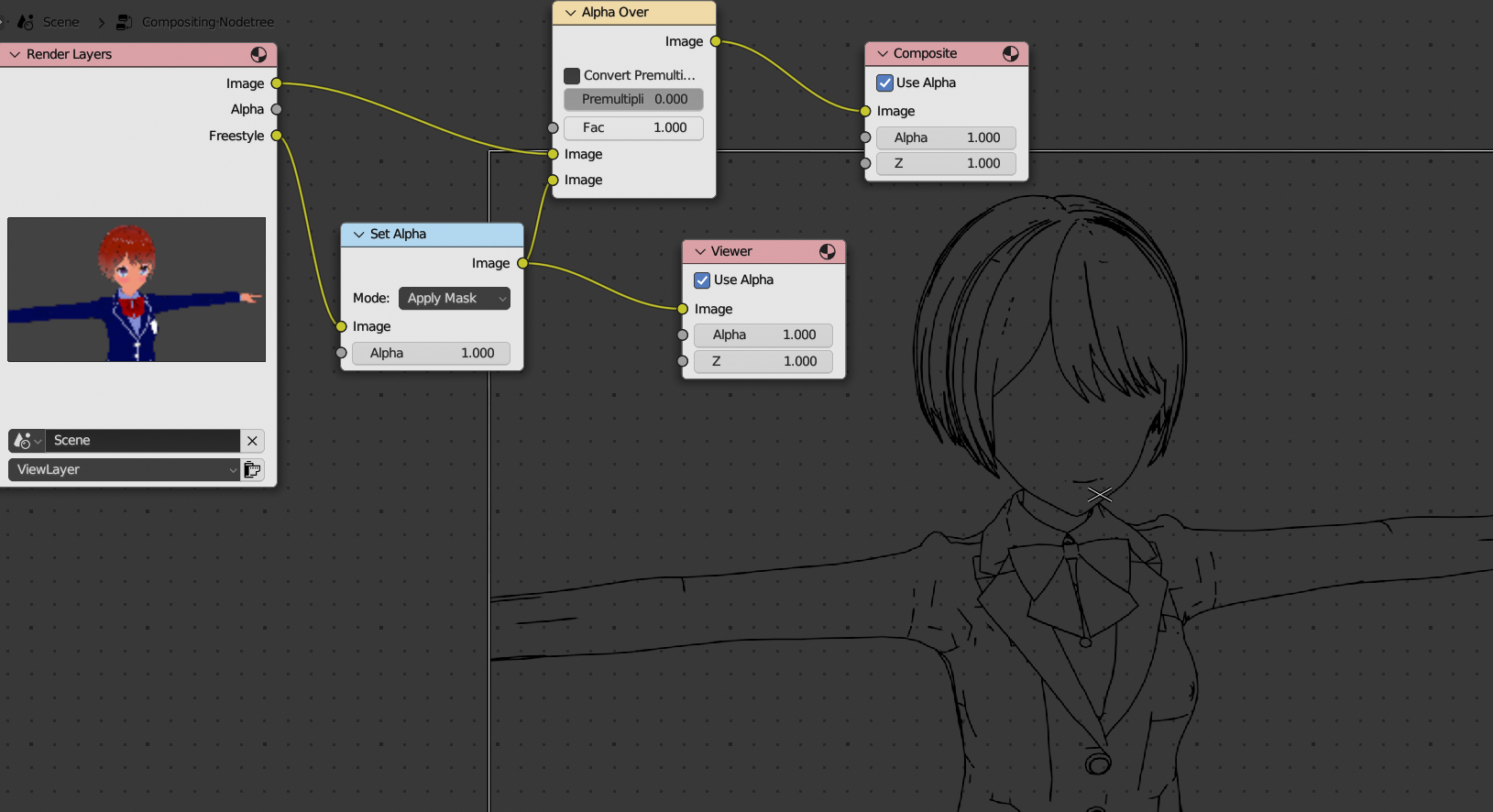Viewport: 1493px width, 812px height.
Task: Click Set Alpha Image output socket
Action: 522,263
